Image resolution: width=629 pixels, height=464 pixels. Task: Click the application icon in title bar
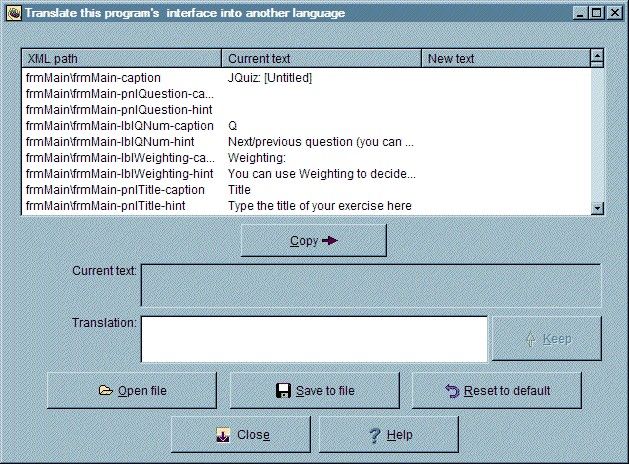click(14, 13)
